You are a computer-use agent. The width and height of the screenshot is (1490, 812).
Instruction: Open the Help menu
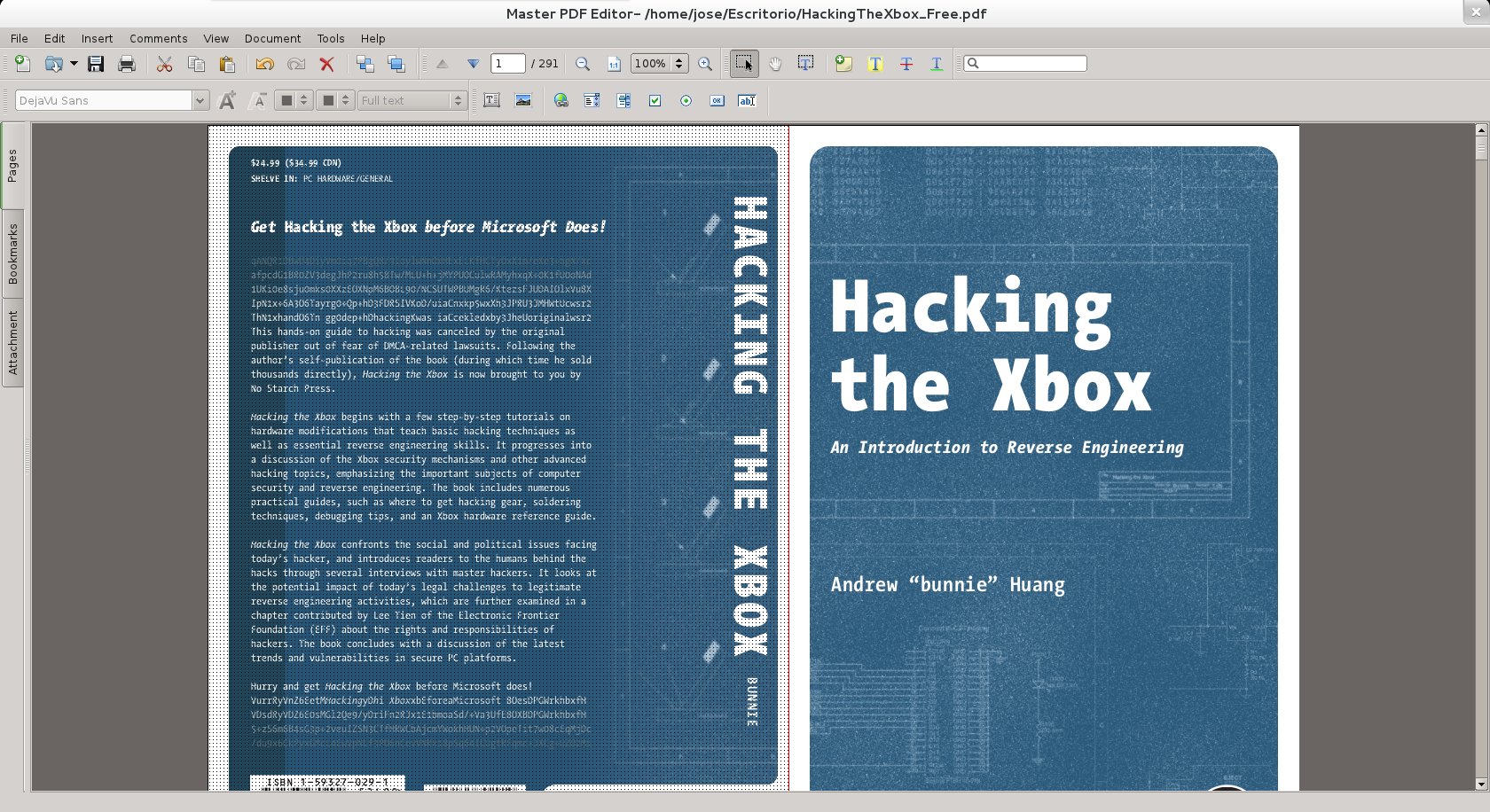pyautogui.click(x=372, y=38)
